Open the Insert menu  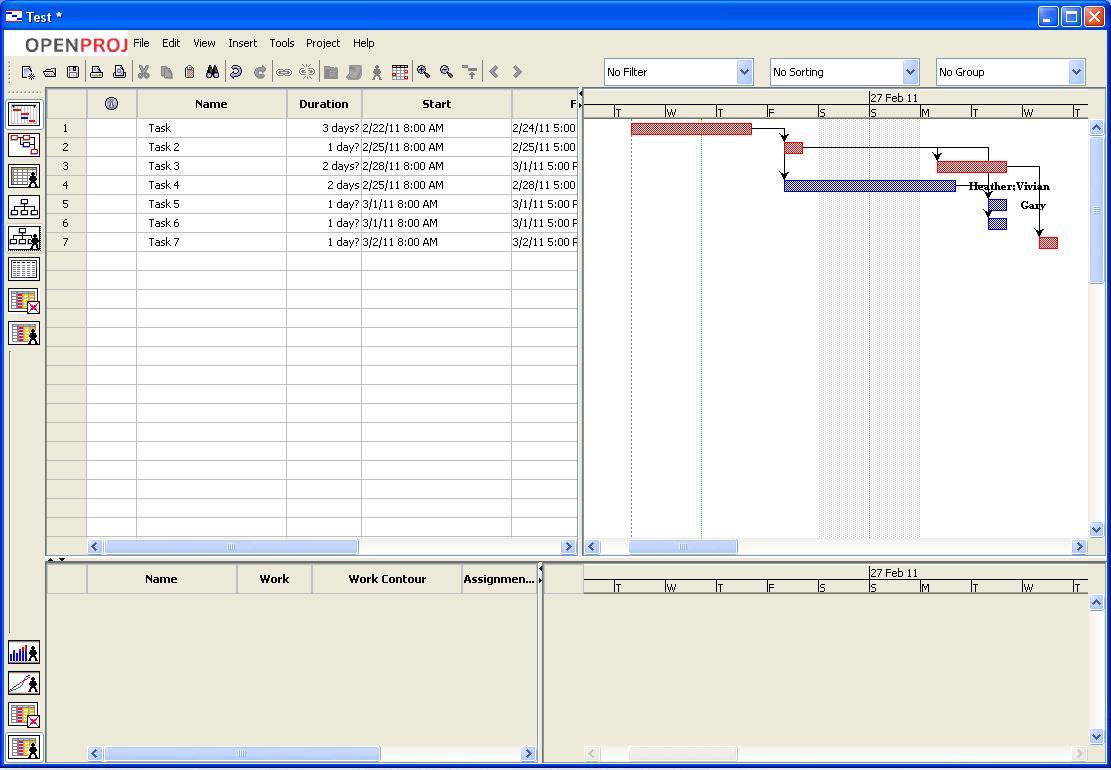242,43
